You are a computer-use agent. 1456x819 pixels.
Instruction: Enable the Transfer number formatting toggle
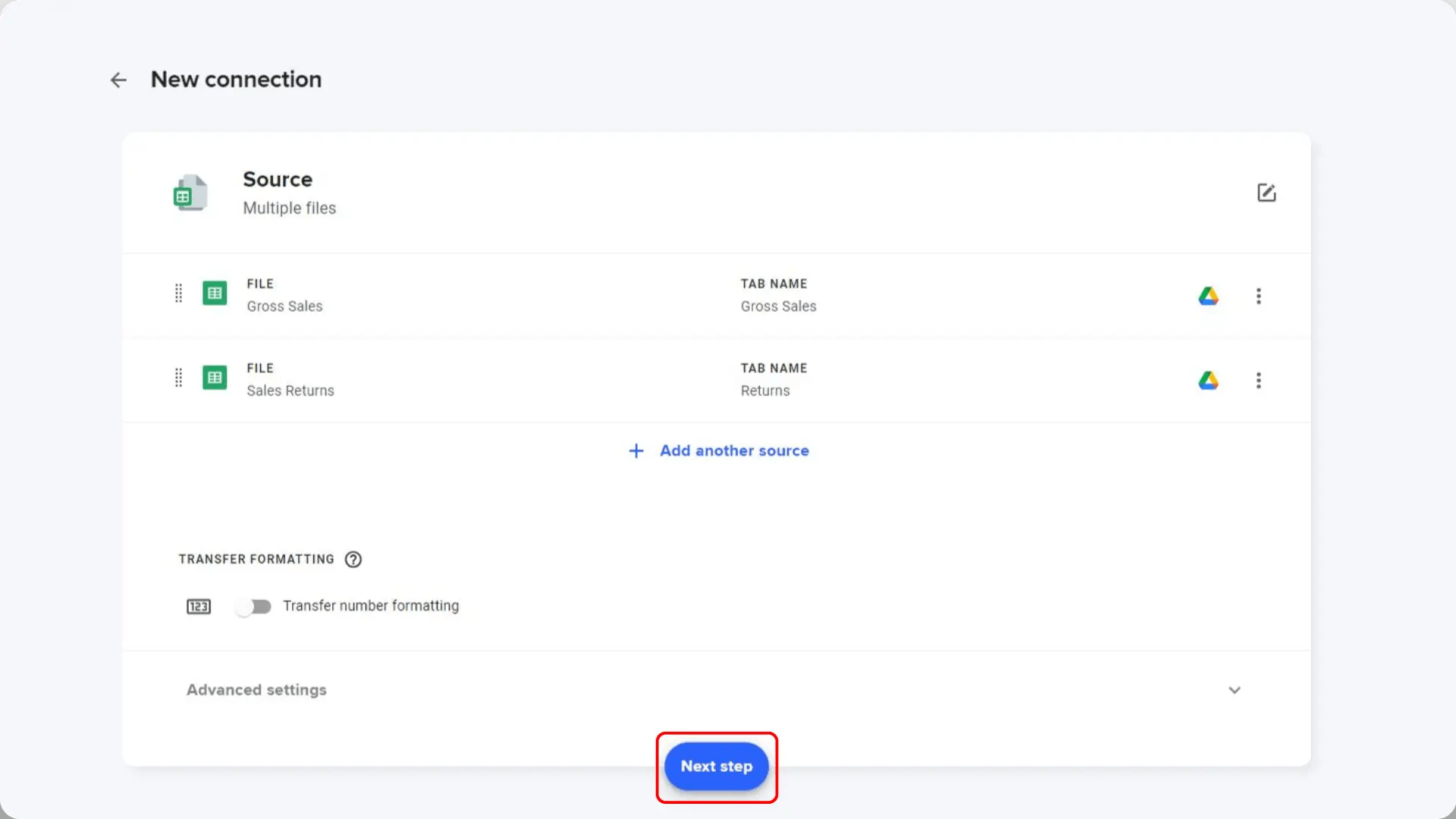pyautogui.click(x=254, y=606)
